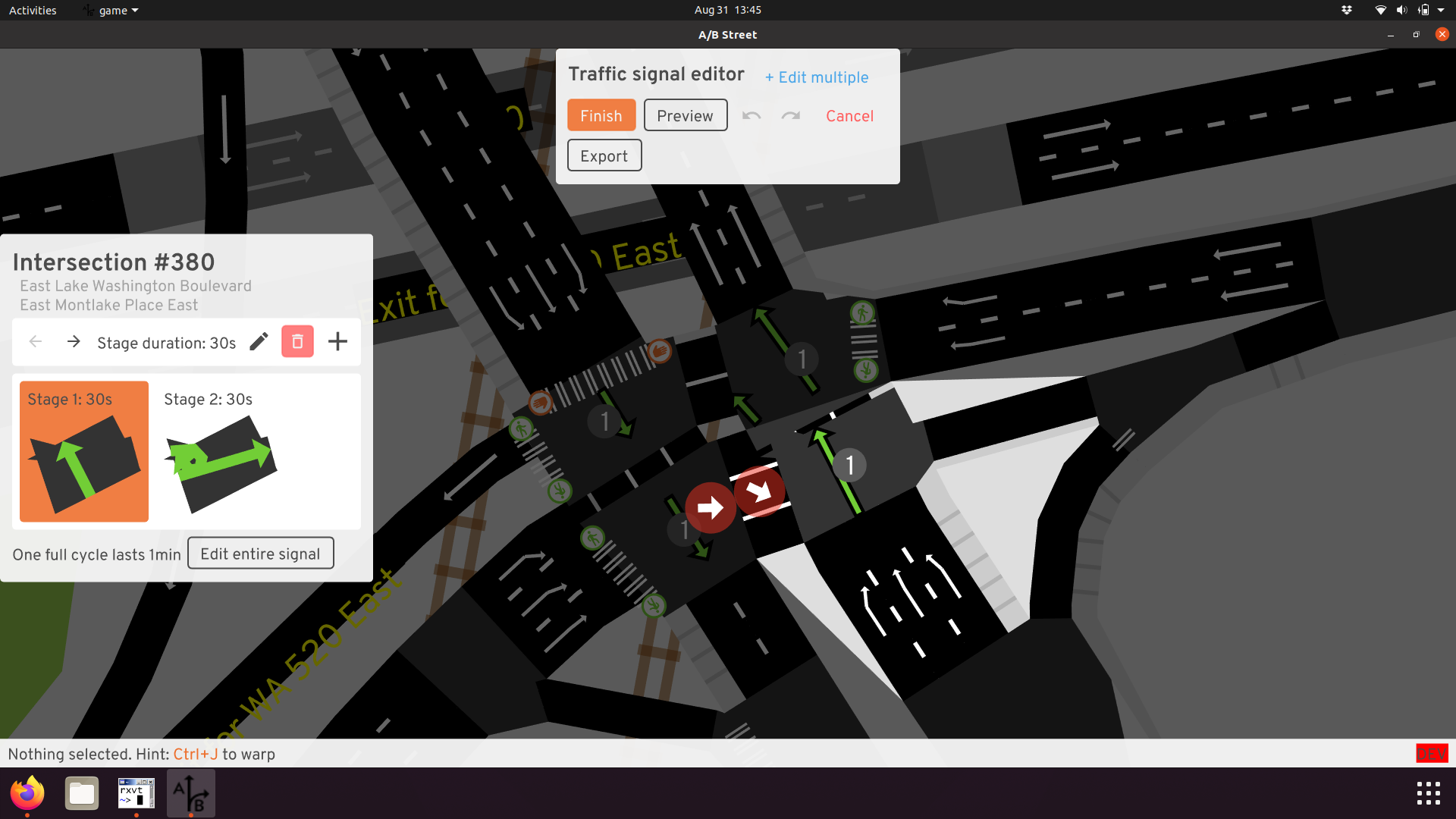The height and width of the screenshot is (819, 1456).
Task: Click Edit entire signal button
Action: coord(260,554)
